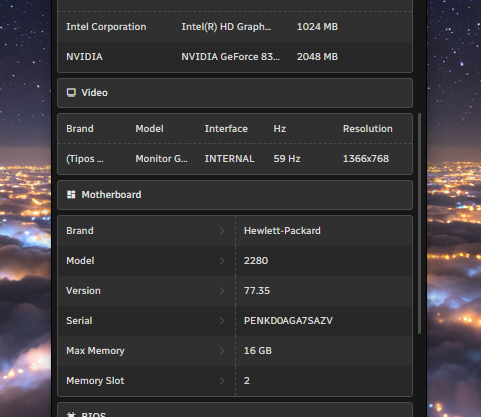Select the Hewlett-Packard brand value

pyautogui.click(x=282, y=231)
